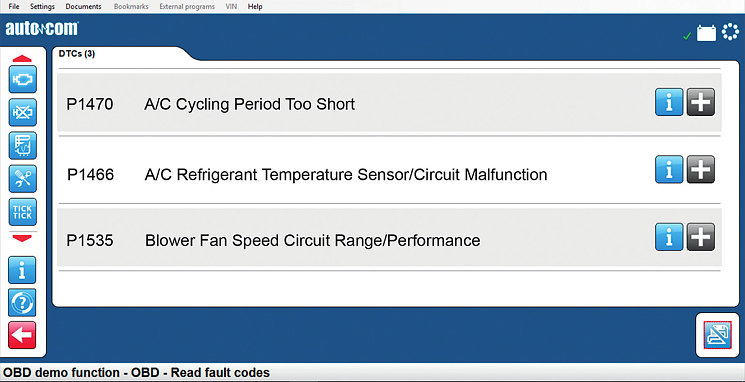Open the wrench and screwdriver adjustments icon
The width and height of the screenshot is (745, 382).
[22, 179]
